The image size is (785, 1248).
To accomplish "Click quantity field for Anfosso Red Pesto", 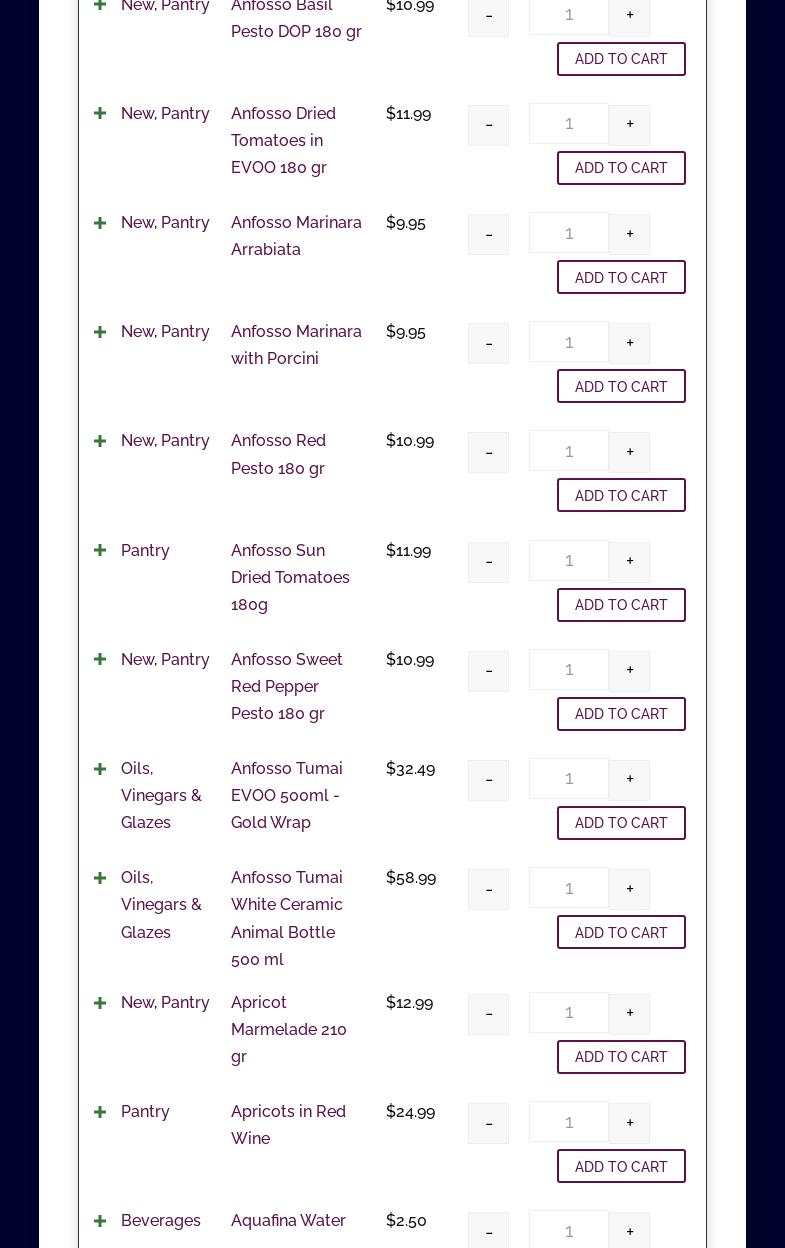I will tap(568, 451).
